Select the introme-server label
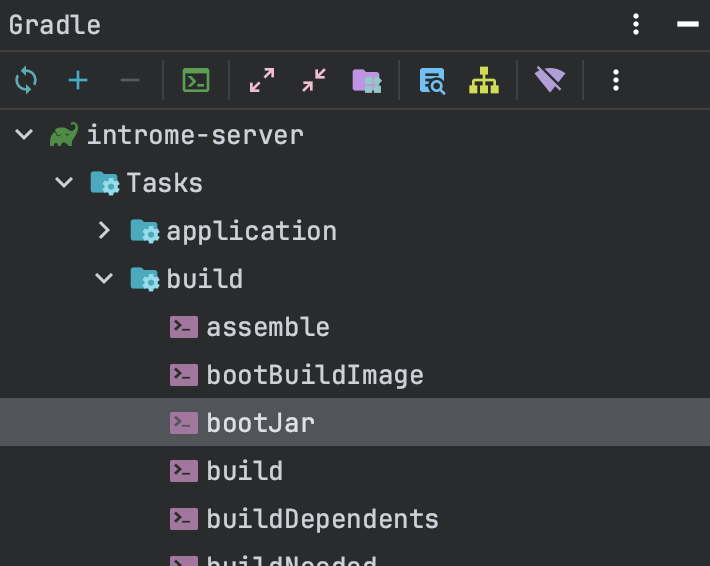Viewport: 710px width, 566px height. 195,135
